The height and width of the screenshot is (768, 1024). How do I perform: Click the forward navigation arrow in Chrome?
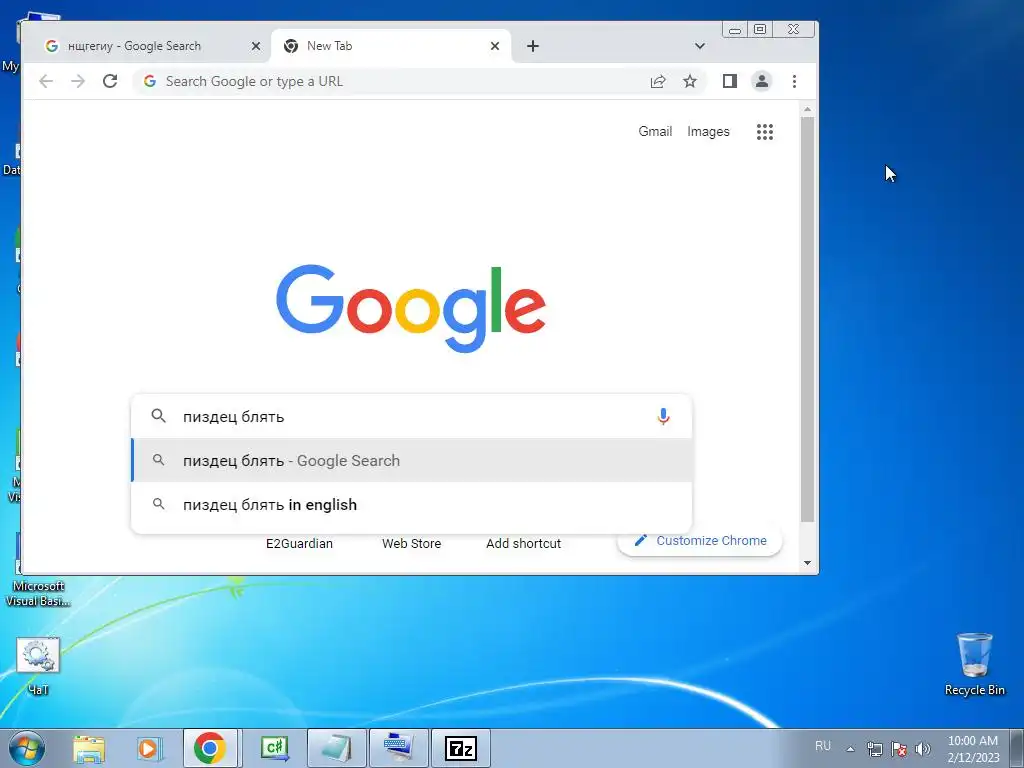pyautogui.click(x=78, y=81)
